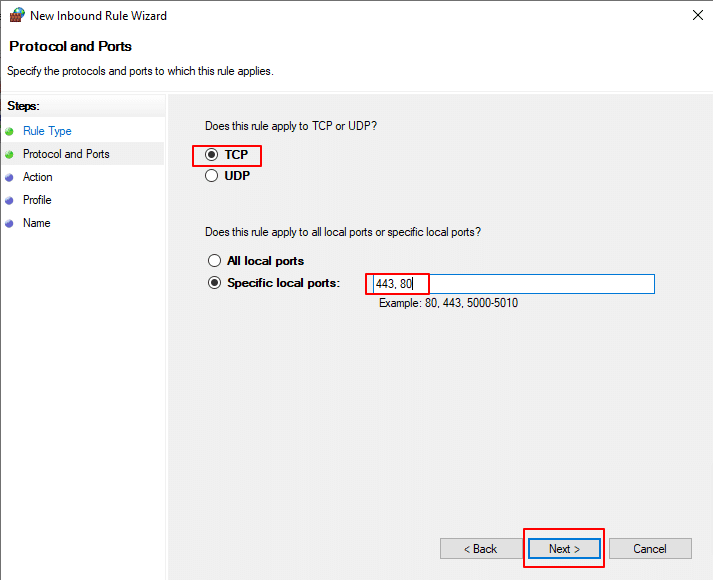
Task: Click the green bullet beside Rule Type
Action: tap(10, 131)
